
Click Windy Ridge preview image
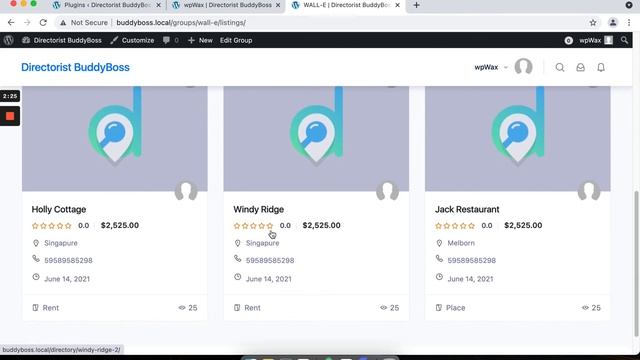tap(316, 139)
